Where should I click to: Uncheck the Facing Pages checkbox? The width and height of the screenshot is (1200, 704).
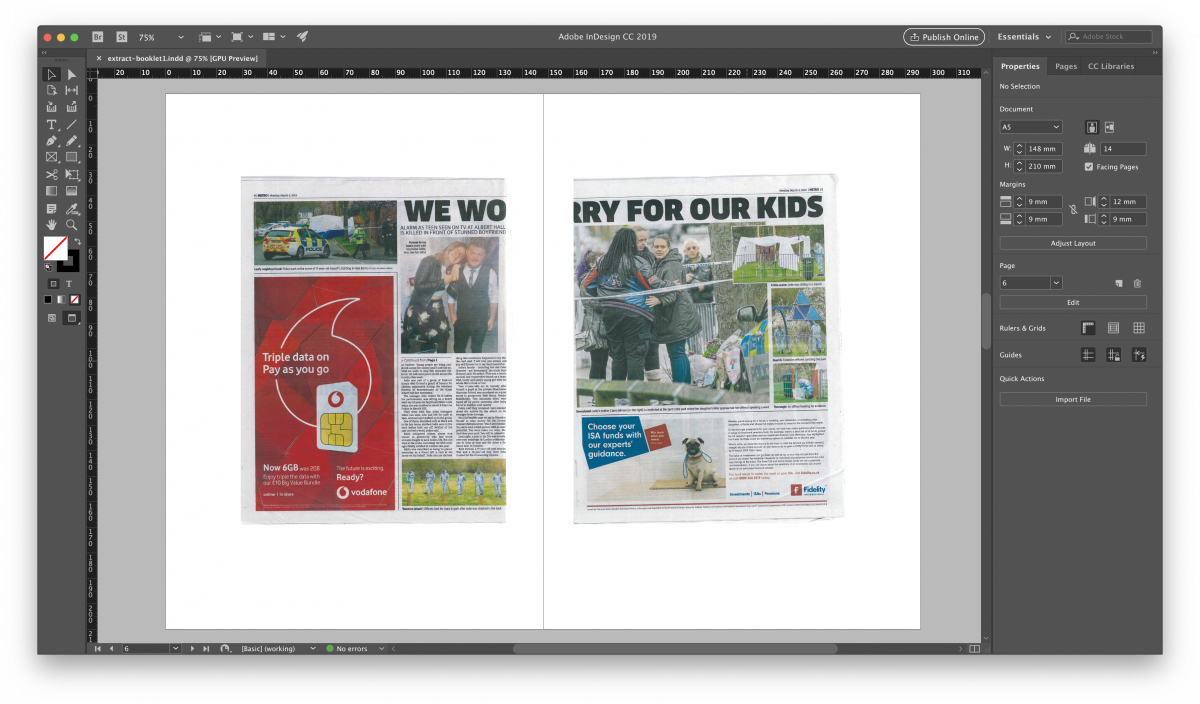tap(1090, 167)
